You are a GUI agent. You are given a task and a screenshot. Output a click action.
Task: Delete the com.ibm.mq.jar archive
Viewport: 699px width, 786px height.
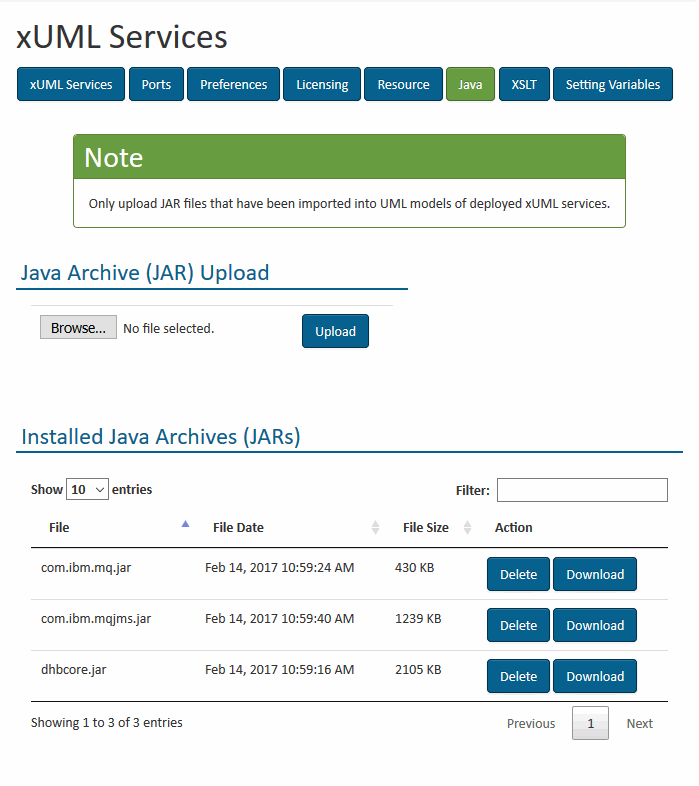coord(518,575)
